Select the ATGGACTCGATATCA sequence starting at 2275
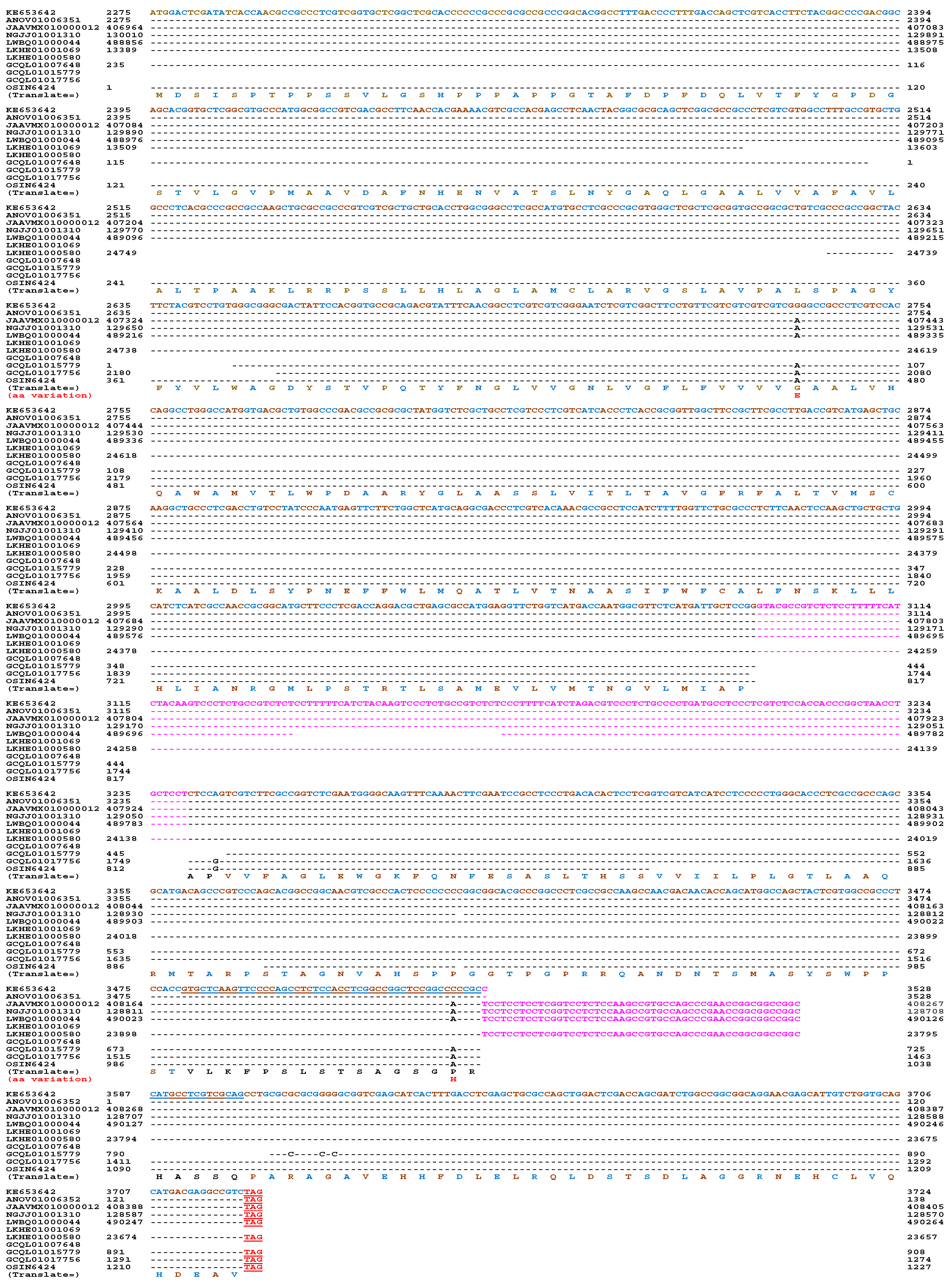Screen dimensions: 952x1284 [197, 12]
